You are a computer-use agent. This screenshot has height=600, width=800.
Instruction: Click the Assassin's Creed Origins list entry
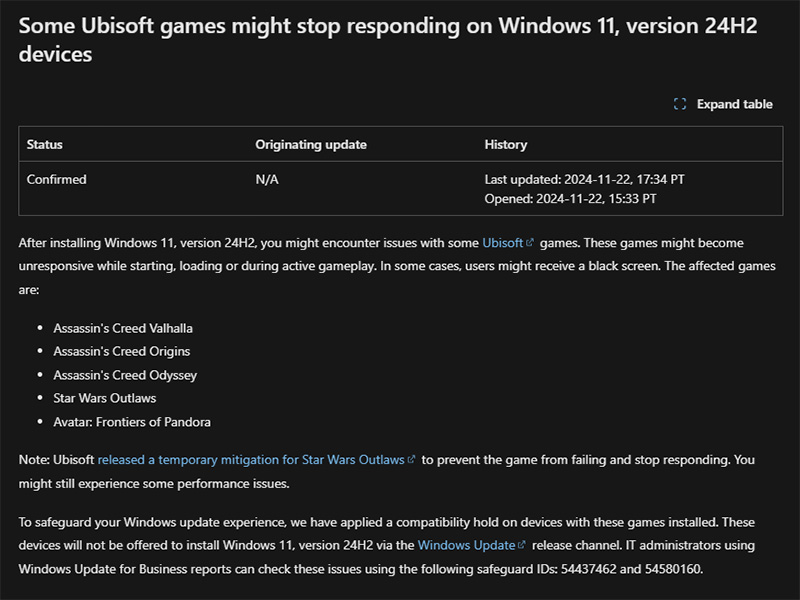point(122,351)
